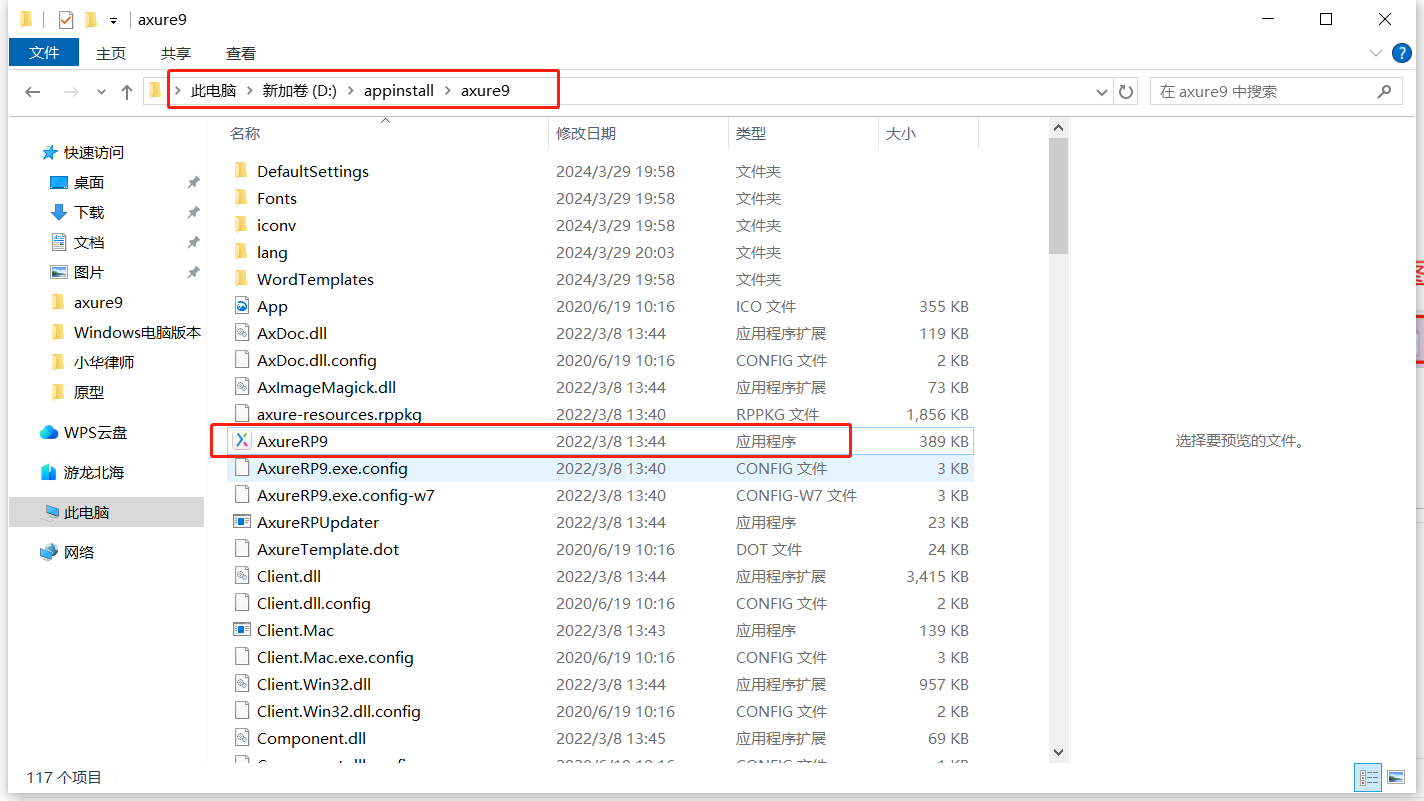The width and height of the screenshot is (1424, 801).
Task: Click the Fonts folder icon
Action: tap(241, 198)
